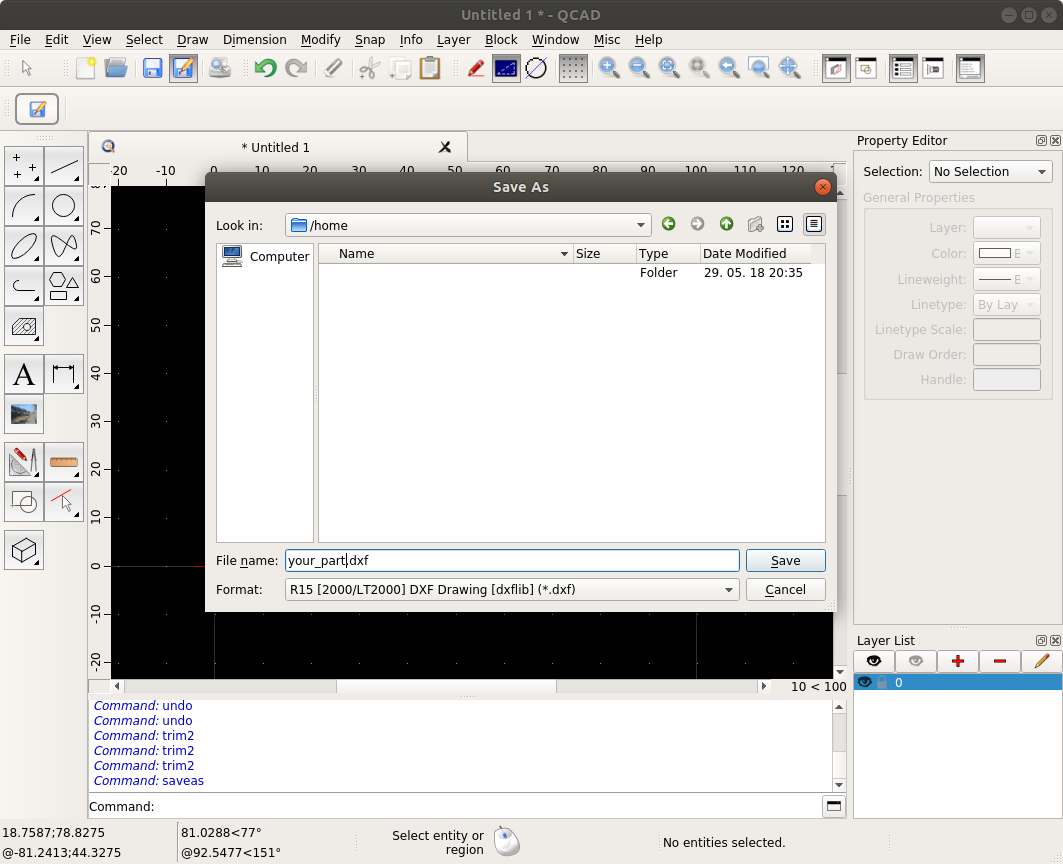Click the File name text field
Viewport: 1063px width, 864px height.
(512, 561)
